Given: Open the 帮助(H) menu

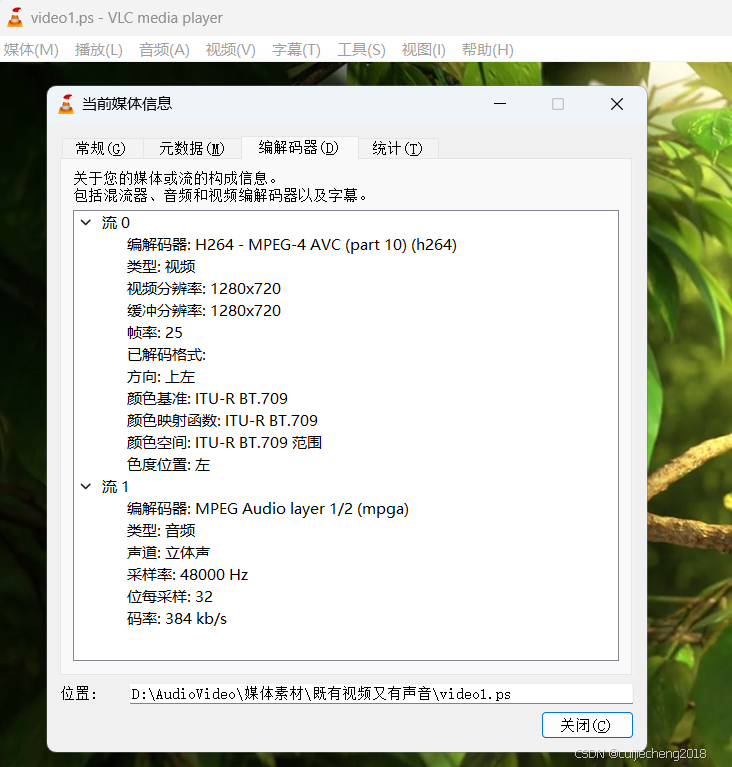Looking at the screenshot, I should [x=487, y=50].
